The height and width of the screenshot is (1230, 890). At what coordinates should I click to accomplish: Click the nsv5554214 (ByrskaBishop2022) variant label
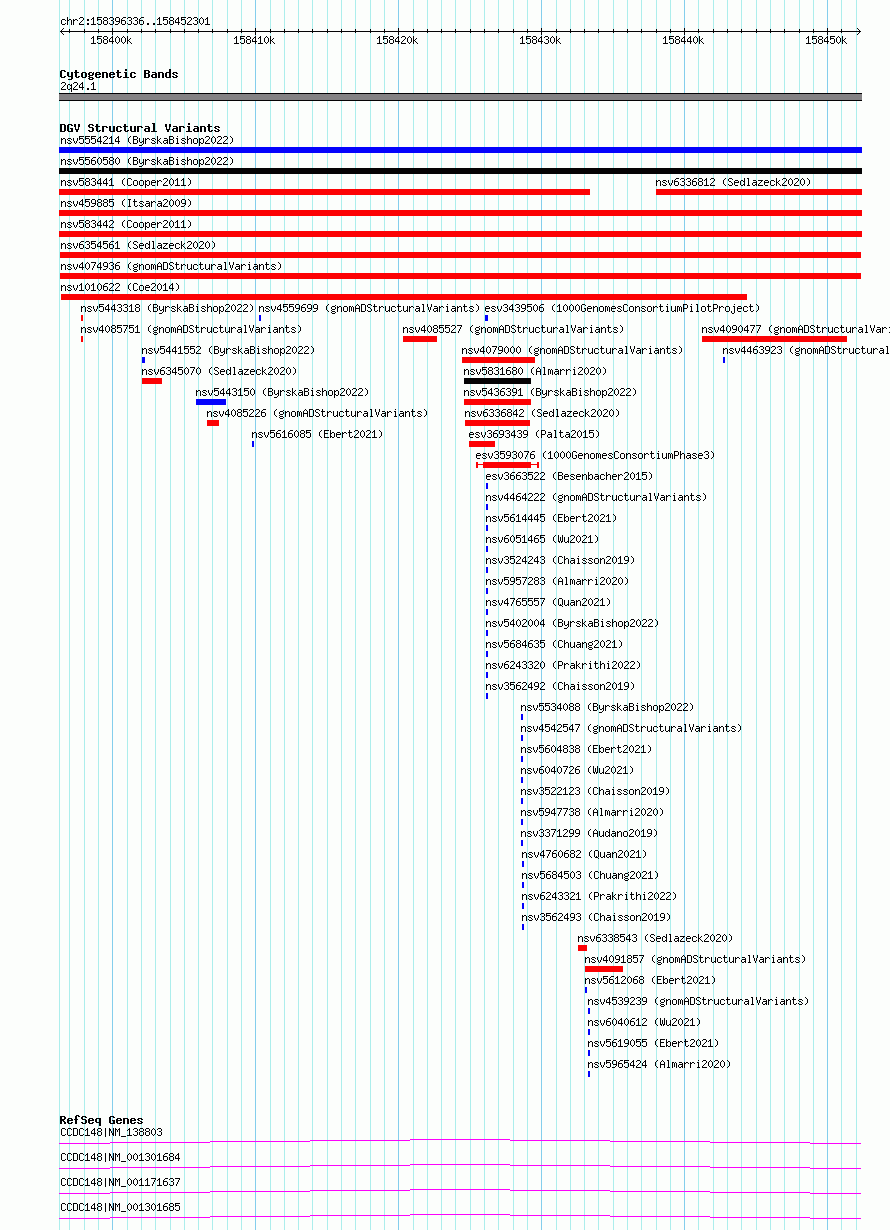point(147,141)
